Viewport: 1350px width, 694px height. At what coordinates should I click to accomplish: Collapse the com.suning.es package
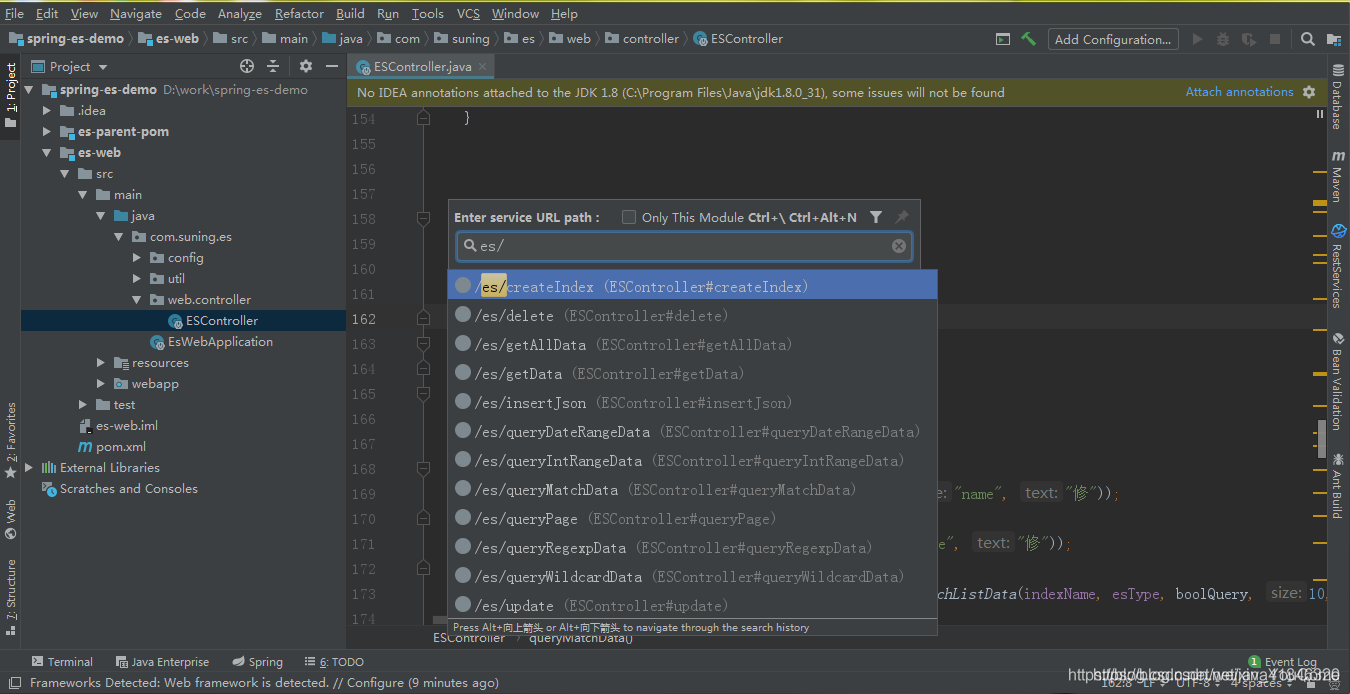[119, 237]
